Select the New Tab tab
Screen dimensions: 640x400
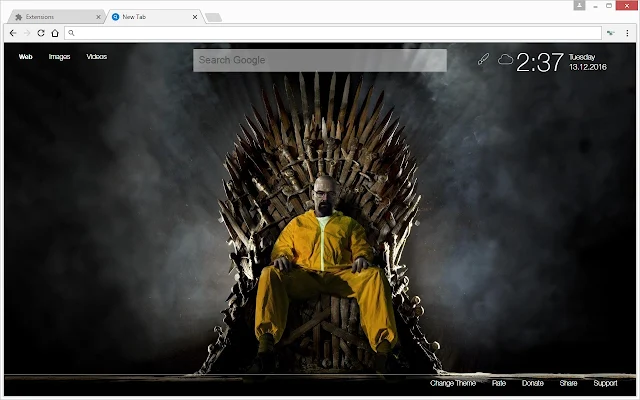(154, 17)
